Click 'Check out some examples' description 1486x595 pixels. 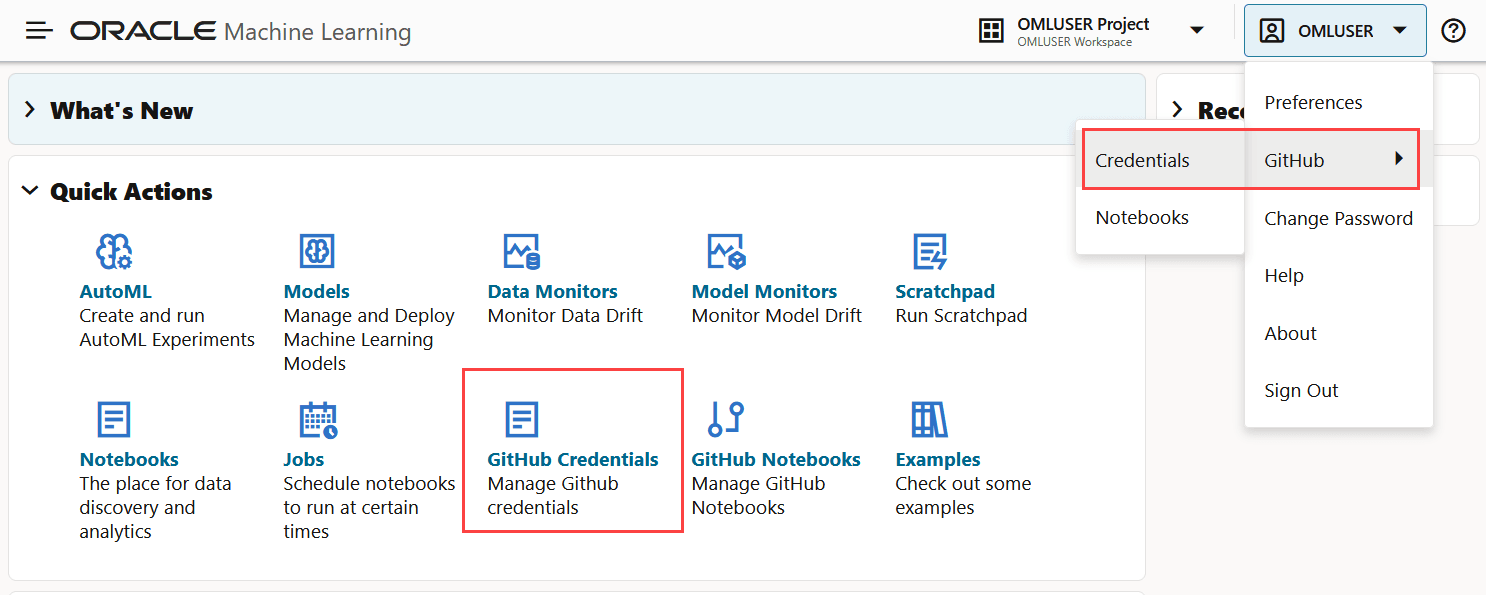click(963, 496)
